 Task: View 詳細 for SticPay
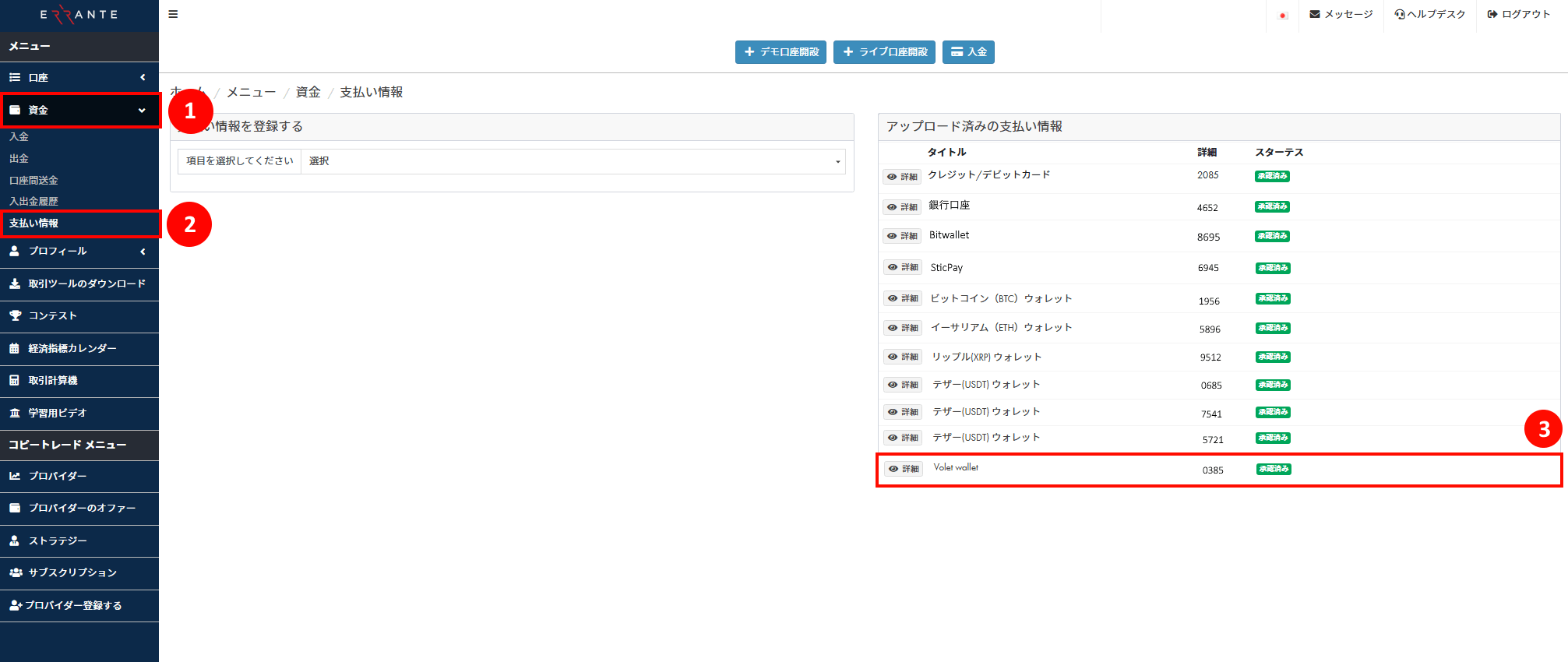903,267
